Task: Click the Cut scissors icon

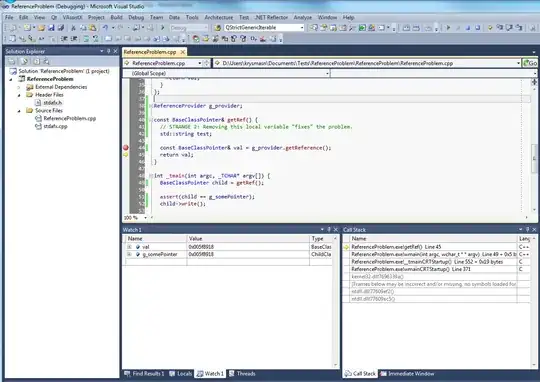Action: 73,28
